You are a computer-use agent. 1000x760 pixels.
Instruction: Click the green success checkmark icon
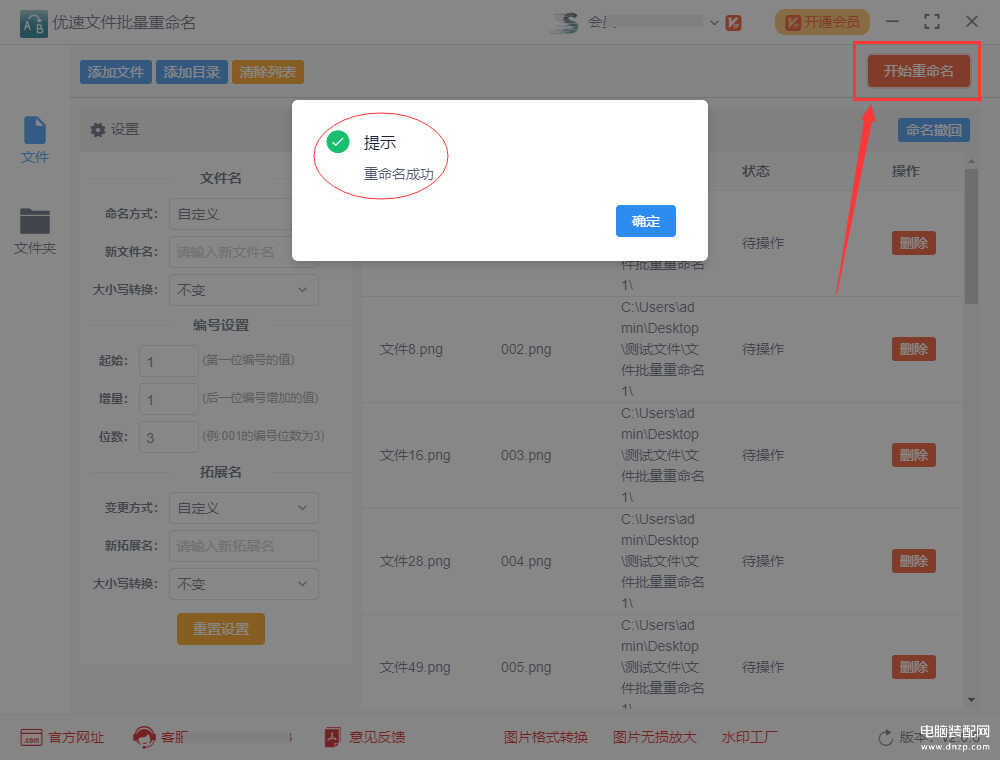338,142
